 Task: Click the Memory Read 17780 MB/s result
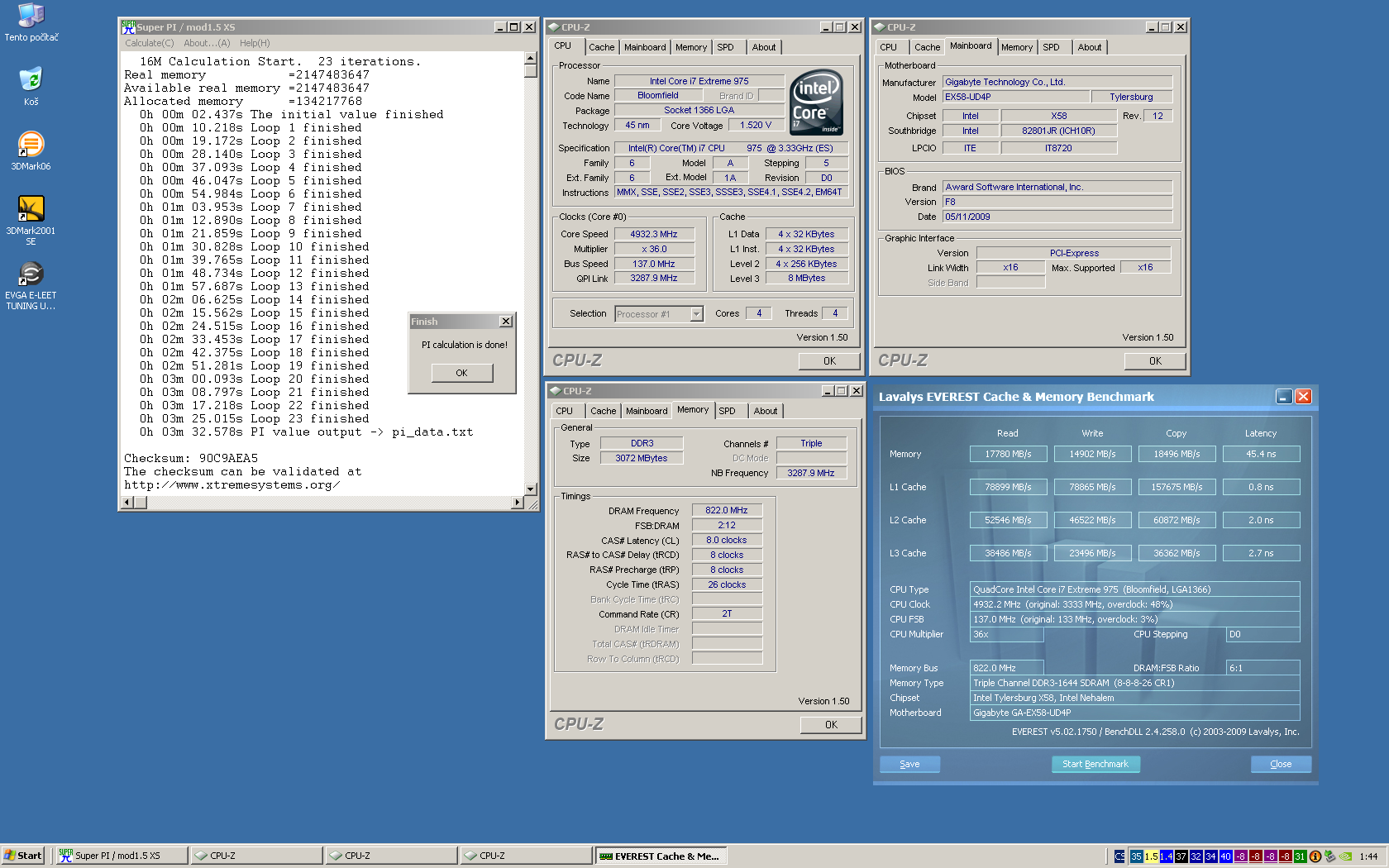[x=1008, y=454]
